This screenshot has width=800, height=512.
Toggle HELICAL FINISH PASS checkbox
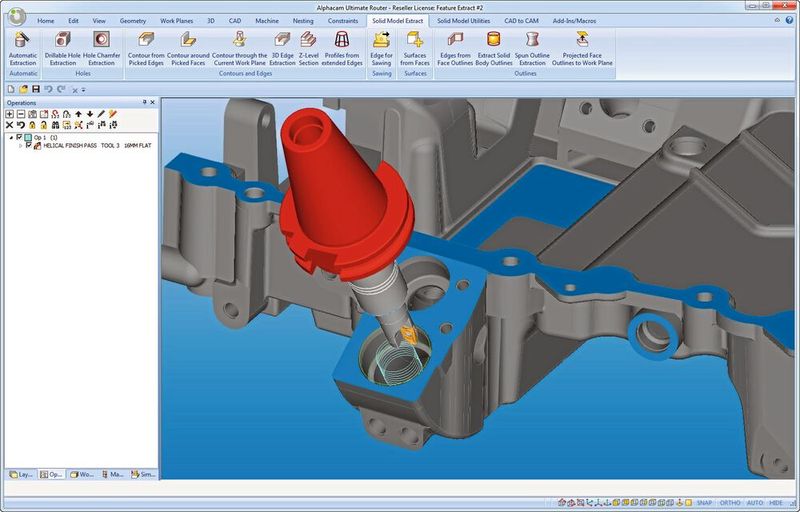click(29, 146)
